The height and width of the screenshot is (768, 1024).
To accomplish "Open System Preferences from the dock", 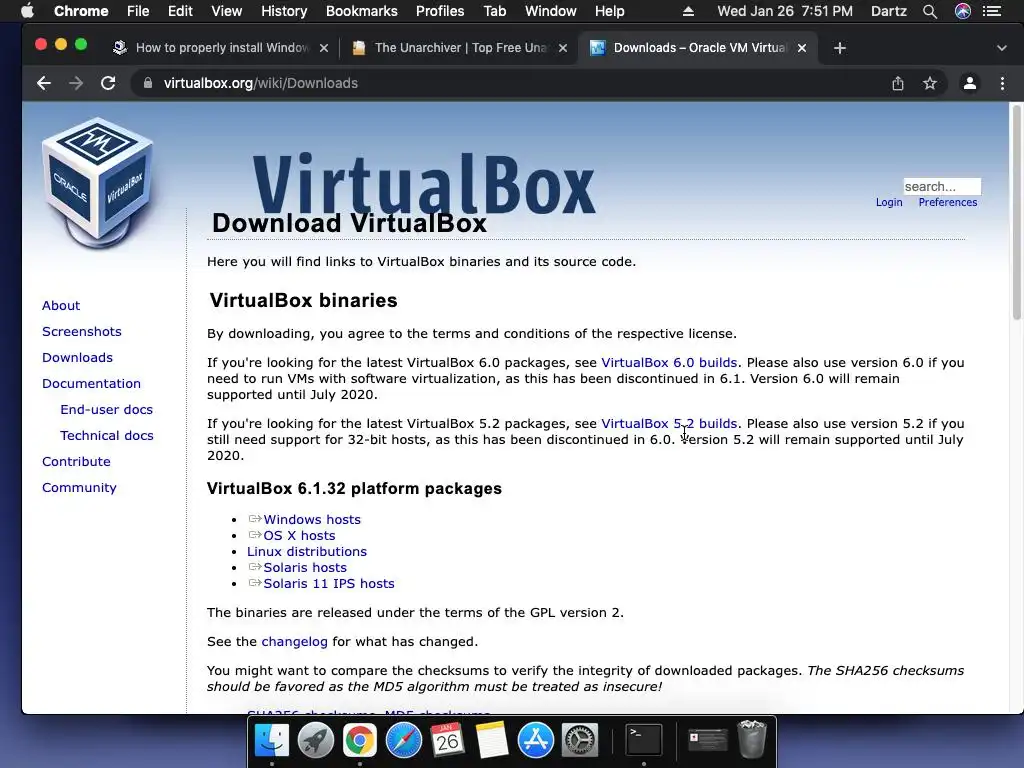I will click(580, 740).
